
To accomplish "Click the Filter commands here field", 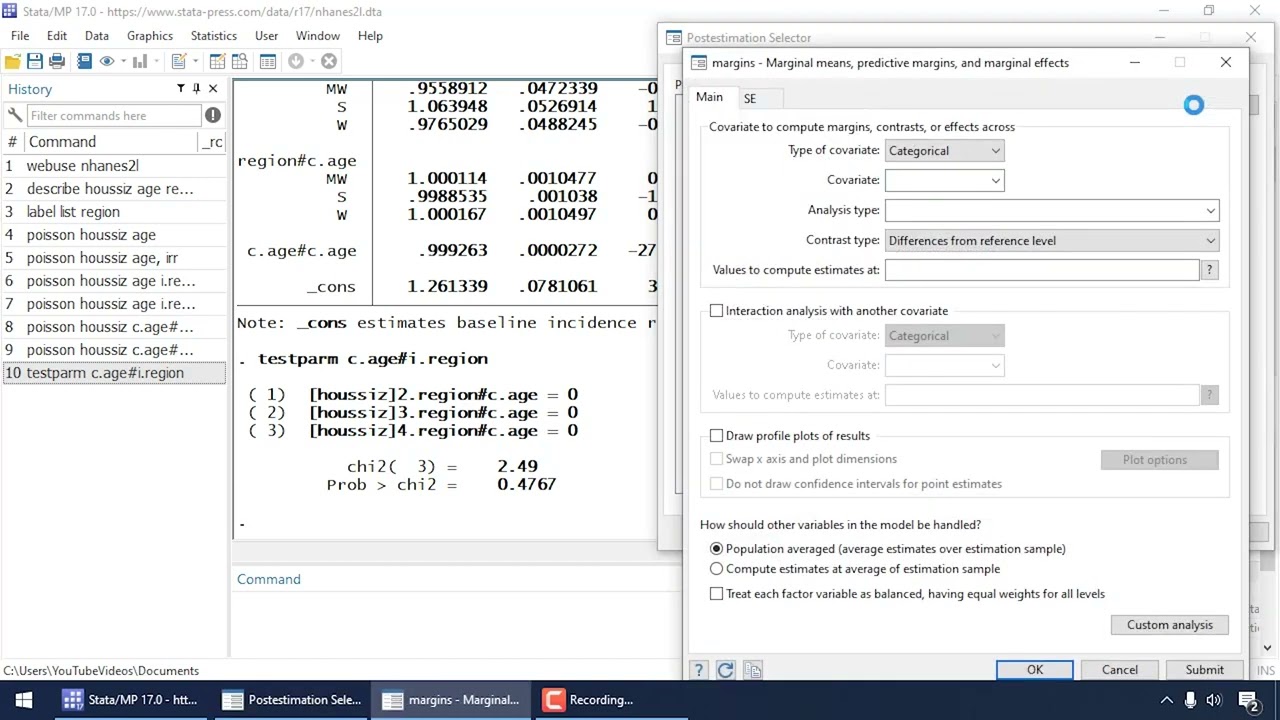I will (114, 115).
